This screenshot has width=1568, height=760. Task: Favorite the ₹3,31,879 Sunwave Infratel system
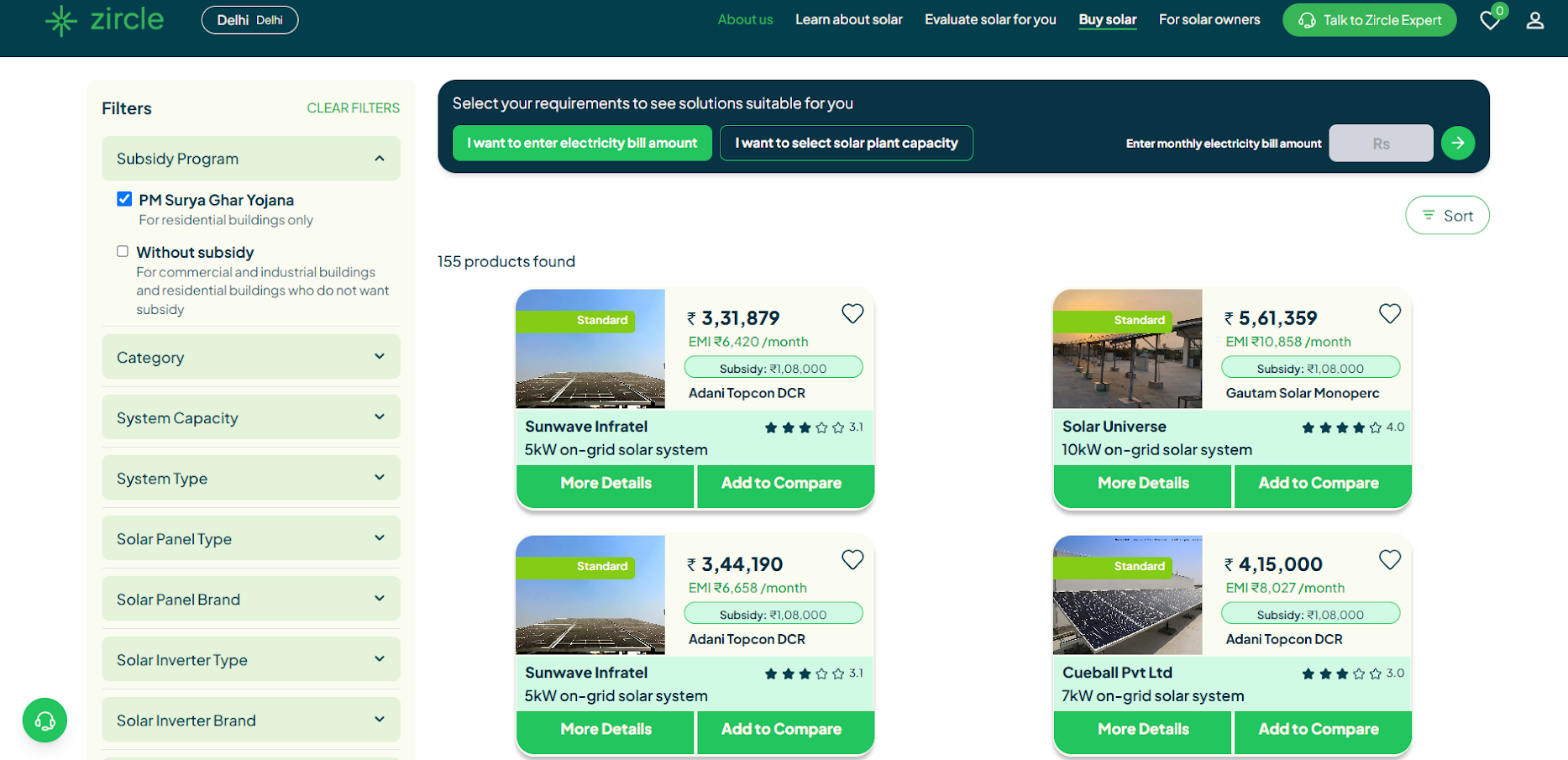click(852, 313)
